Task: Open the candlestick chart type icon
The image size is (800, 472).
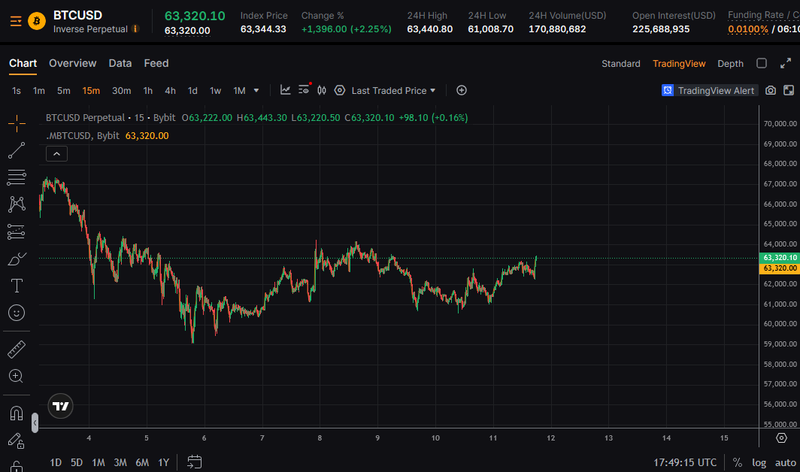Action: pos(321,90)
